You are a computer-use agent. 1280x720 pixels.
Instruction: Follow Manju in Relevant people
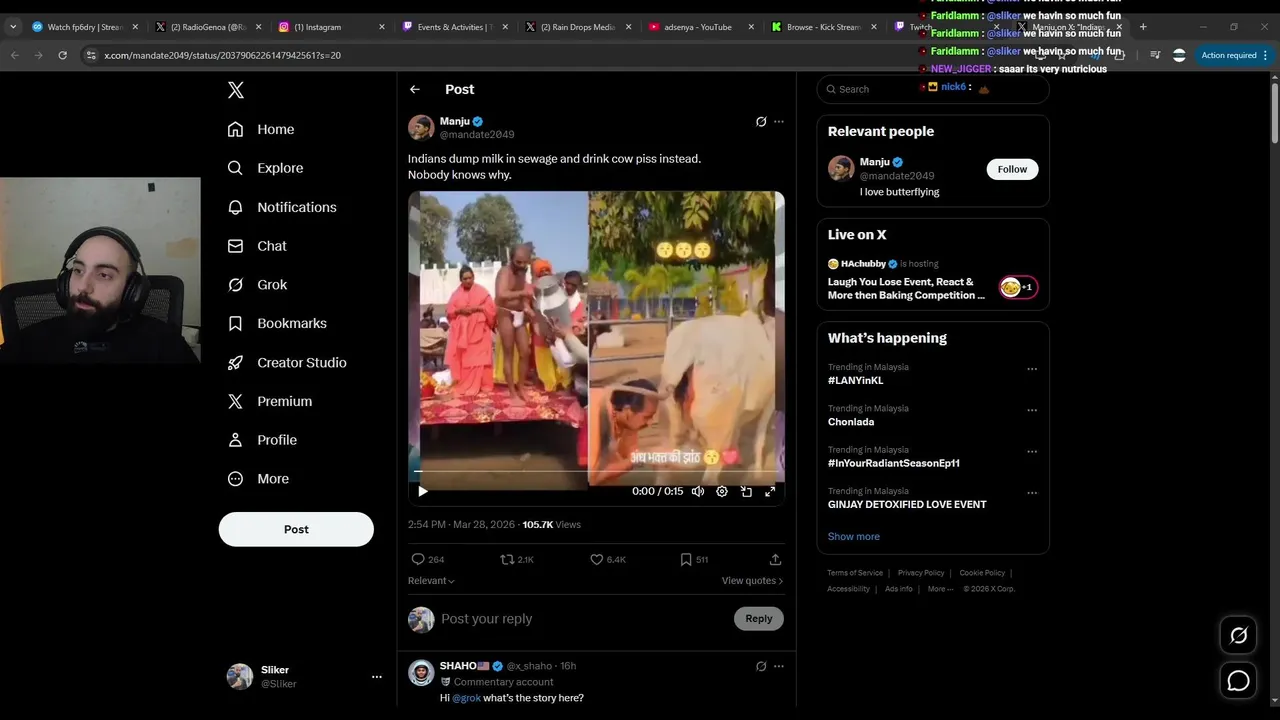[x=1012, y=169]
